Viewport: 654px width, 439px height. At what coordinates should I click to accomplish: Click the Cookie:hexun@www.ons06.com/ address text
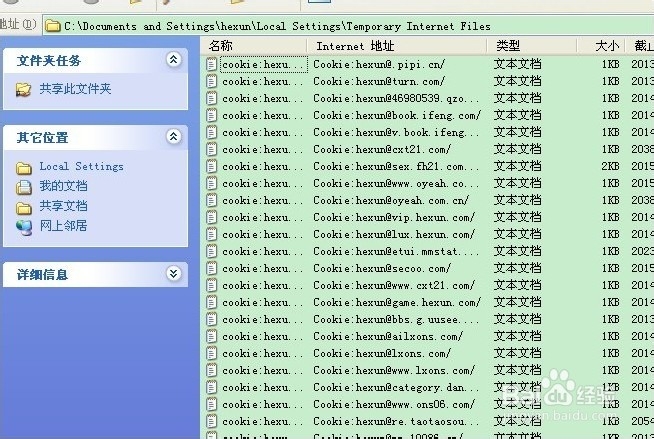tap(394, 404)
